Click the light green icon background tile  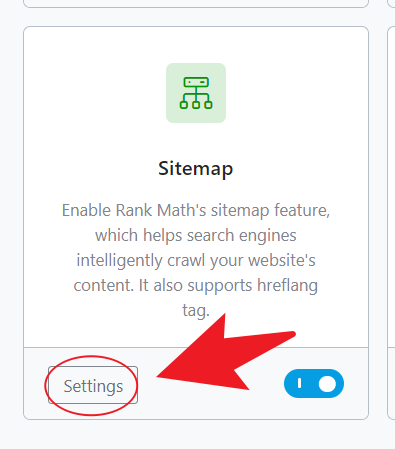tap(196, 93)
